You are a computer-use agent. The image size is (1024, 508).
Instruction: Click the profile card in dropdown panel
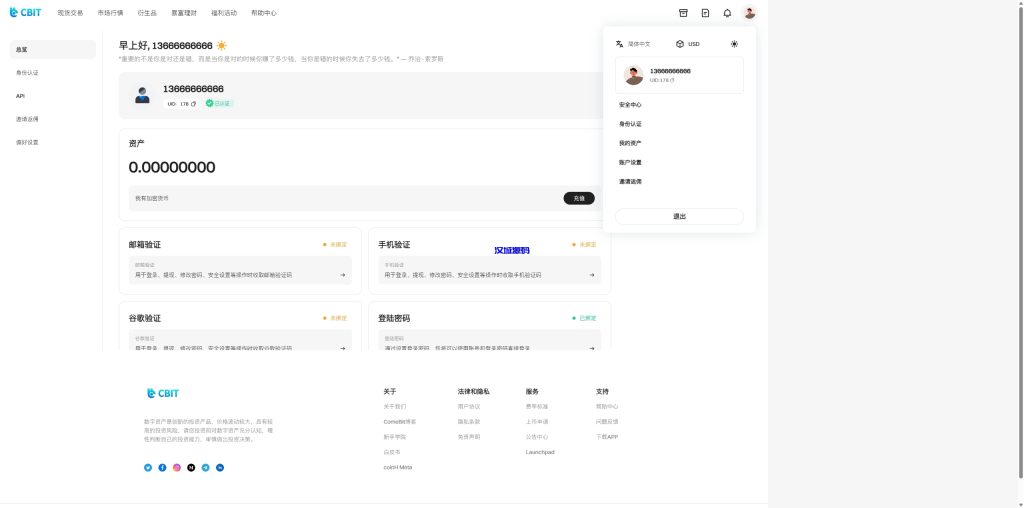[x=679, y=75]
